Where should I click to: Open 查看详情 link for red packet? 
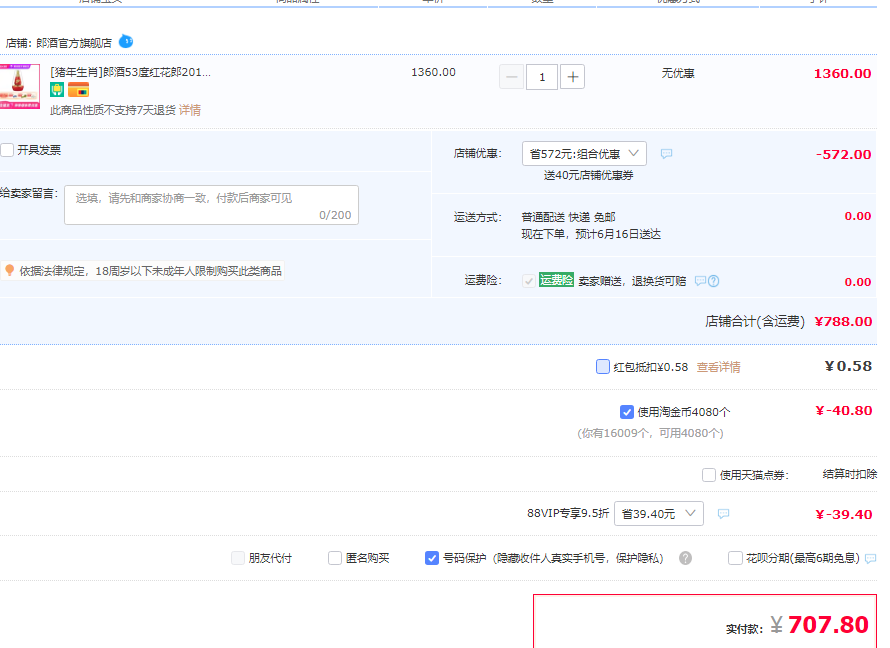click(719, 367)
